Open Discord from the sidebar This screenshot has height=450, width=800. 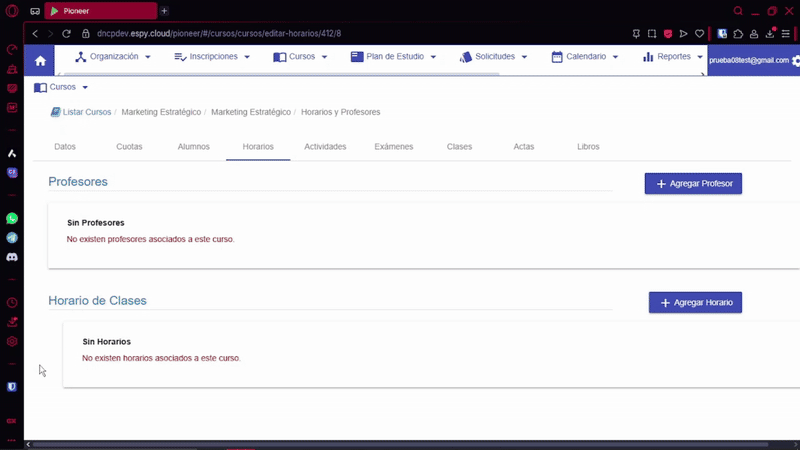point(12,257)
